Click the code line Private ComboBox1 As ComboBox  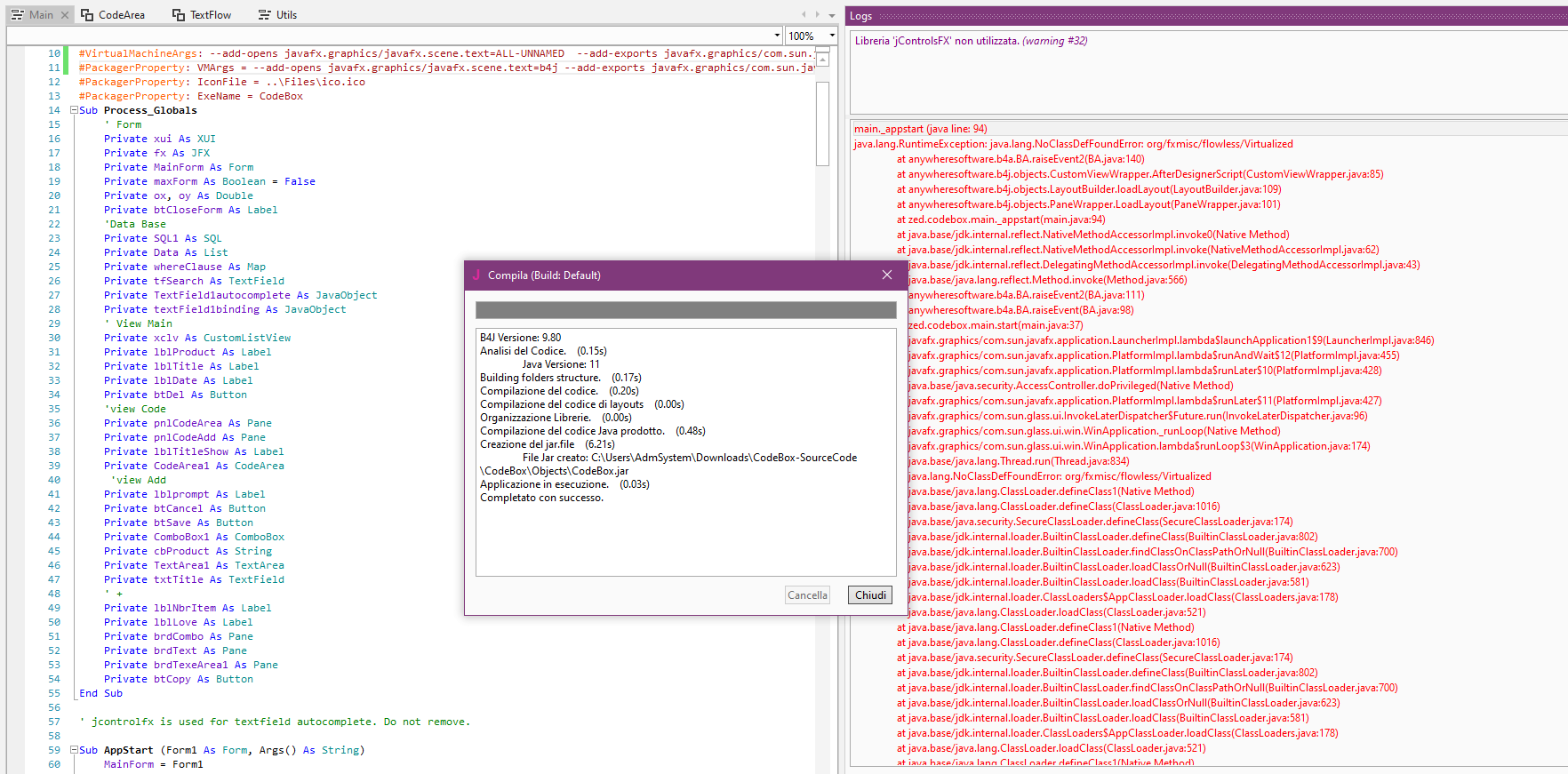point(195,537)
